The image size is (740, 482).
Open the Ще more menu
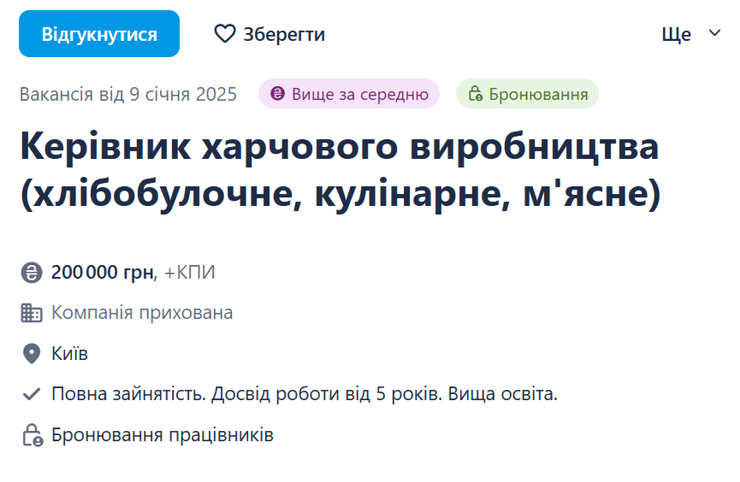pos(676,34)
